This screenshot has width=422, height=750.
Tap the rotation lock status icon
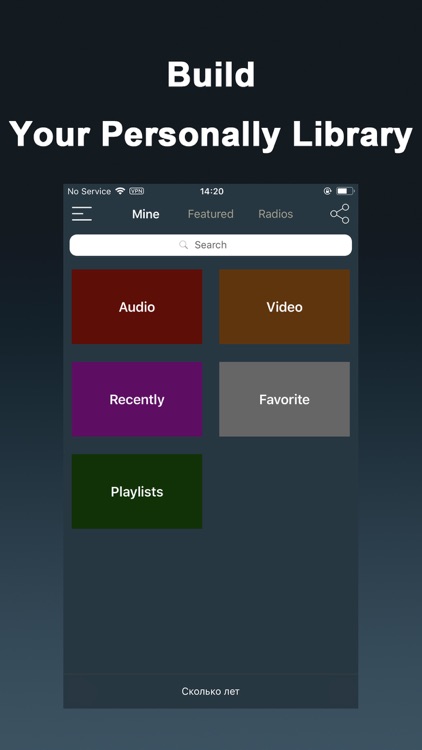327,191
